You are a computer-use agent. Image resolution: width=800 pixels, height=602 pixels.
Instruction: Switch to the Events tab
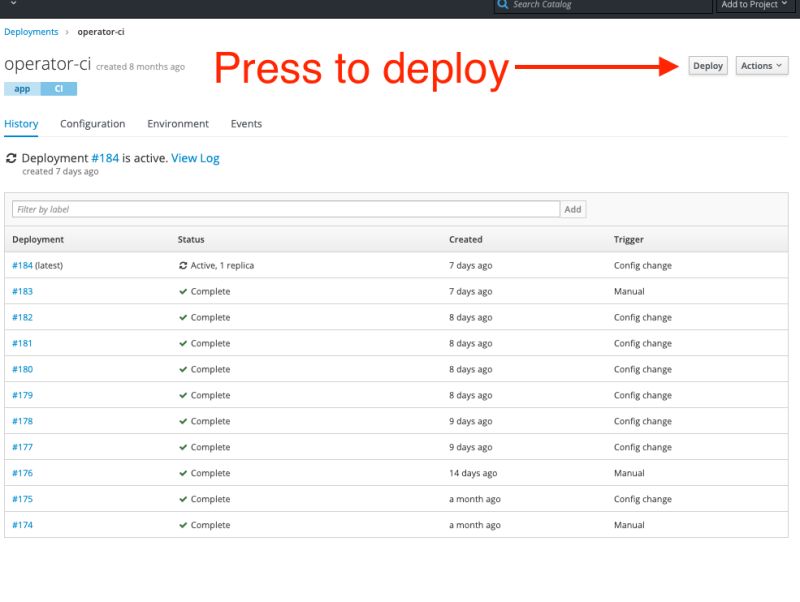pos(246,124)
